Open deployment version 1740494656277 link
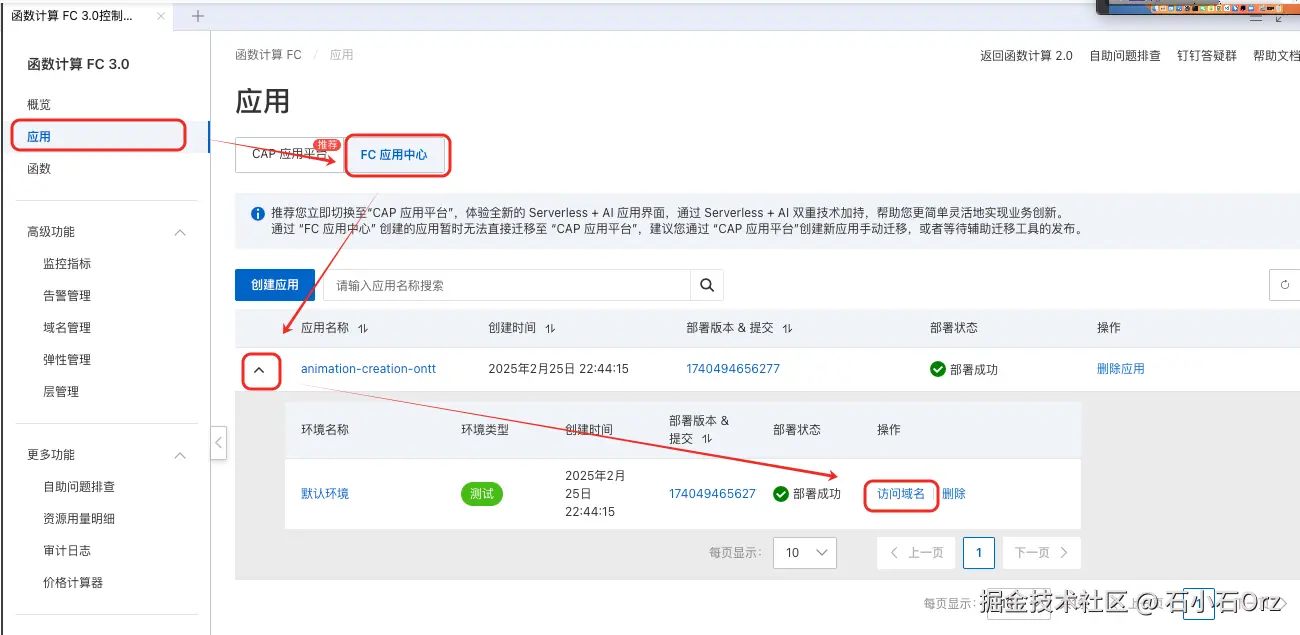The height and width of the screenshot is (635, 1300). (x=733, y=369)
